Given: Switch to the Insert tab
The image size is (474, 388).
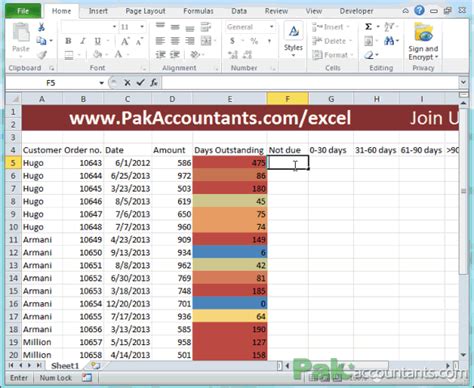Looking at the screenshot, I should pos(98,11).
